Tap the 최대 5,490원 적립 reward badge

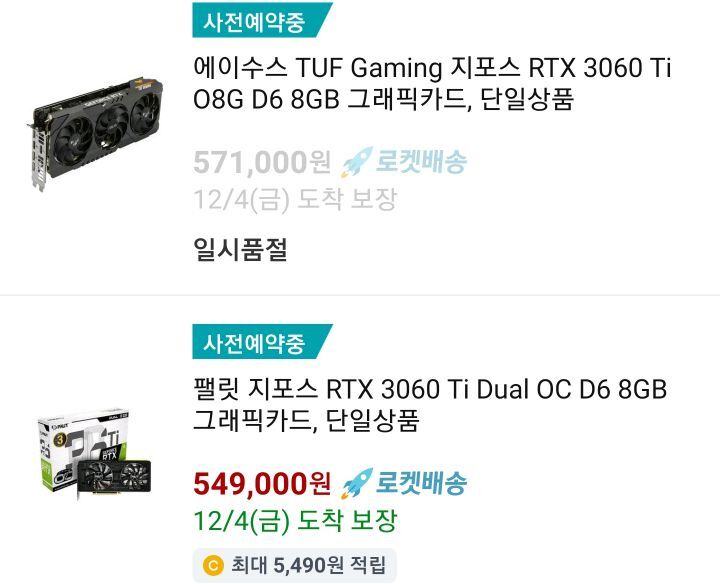(x=294, y=565)
